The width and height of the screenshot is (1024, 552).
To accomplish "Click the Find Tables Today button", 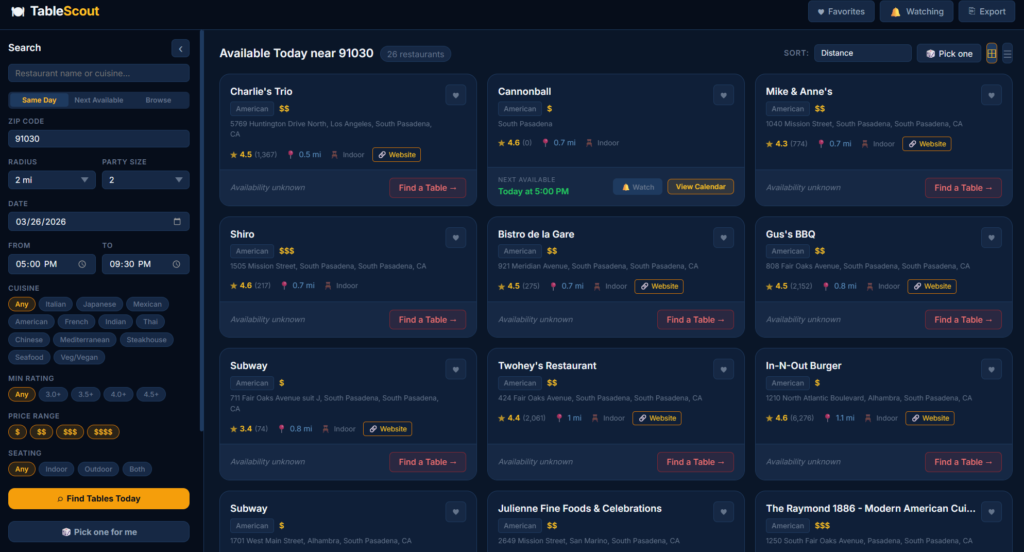I will coord(98,498).
